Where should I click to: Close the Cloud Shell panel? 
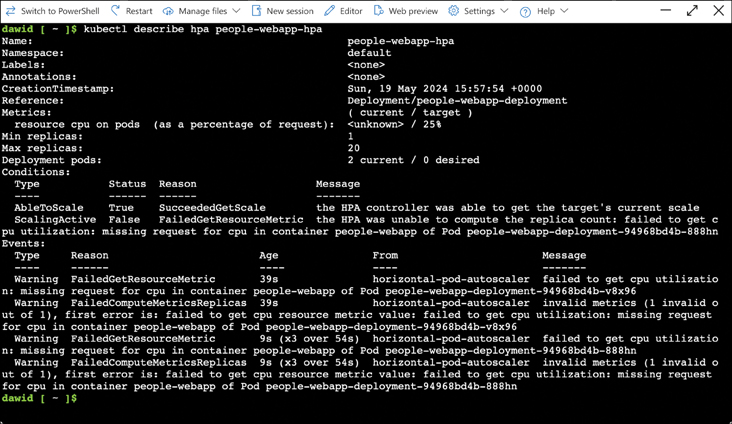click(x=718, y=10)
